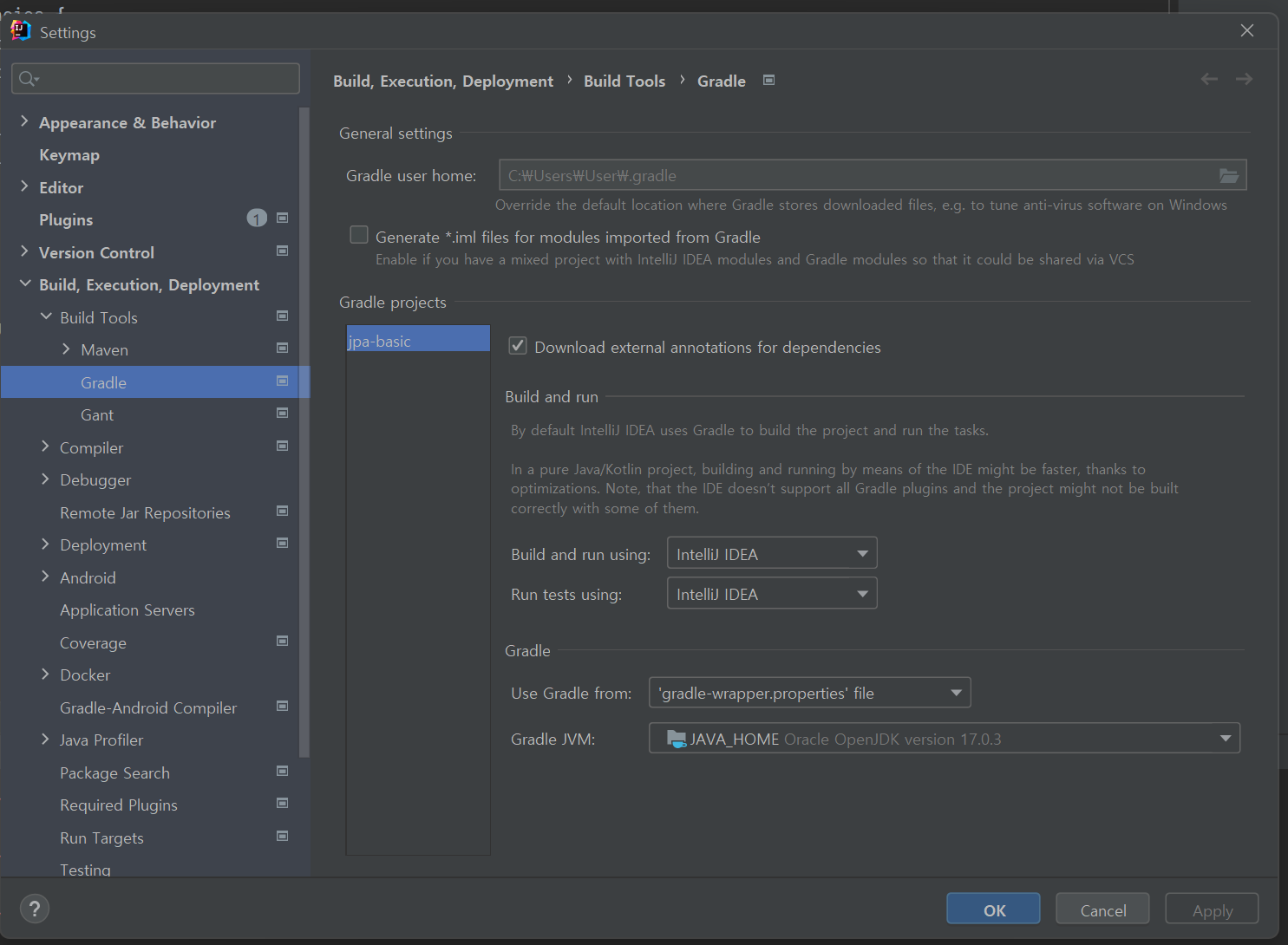This screenshot has width=1288, height=945.
Task: Click the project icon beside Compiler
Action: coord(282,446)
